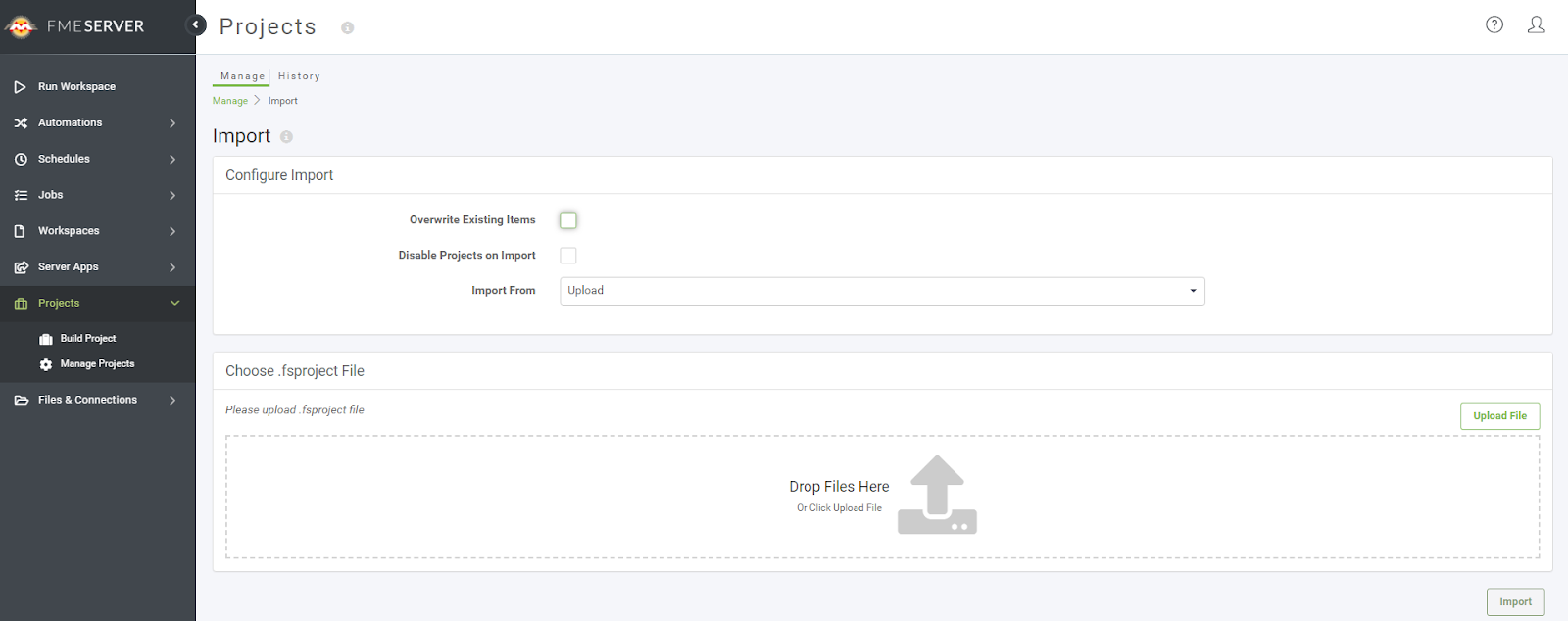Open Run Workspace menu item
Image resolution: width=1568 pixels, height=621 pixels.
(x=97, y=87)
